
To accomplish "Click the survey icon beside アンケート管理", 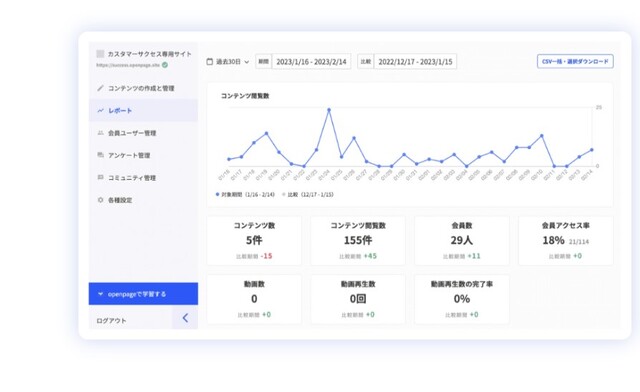I will pyautogui.click(x=100, y=155).
